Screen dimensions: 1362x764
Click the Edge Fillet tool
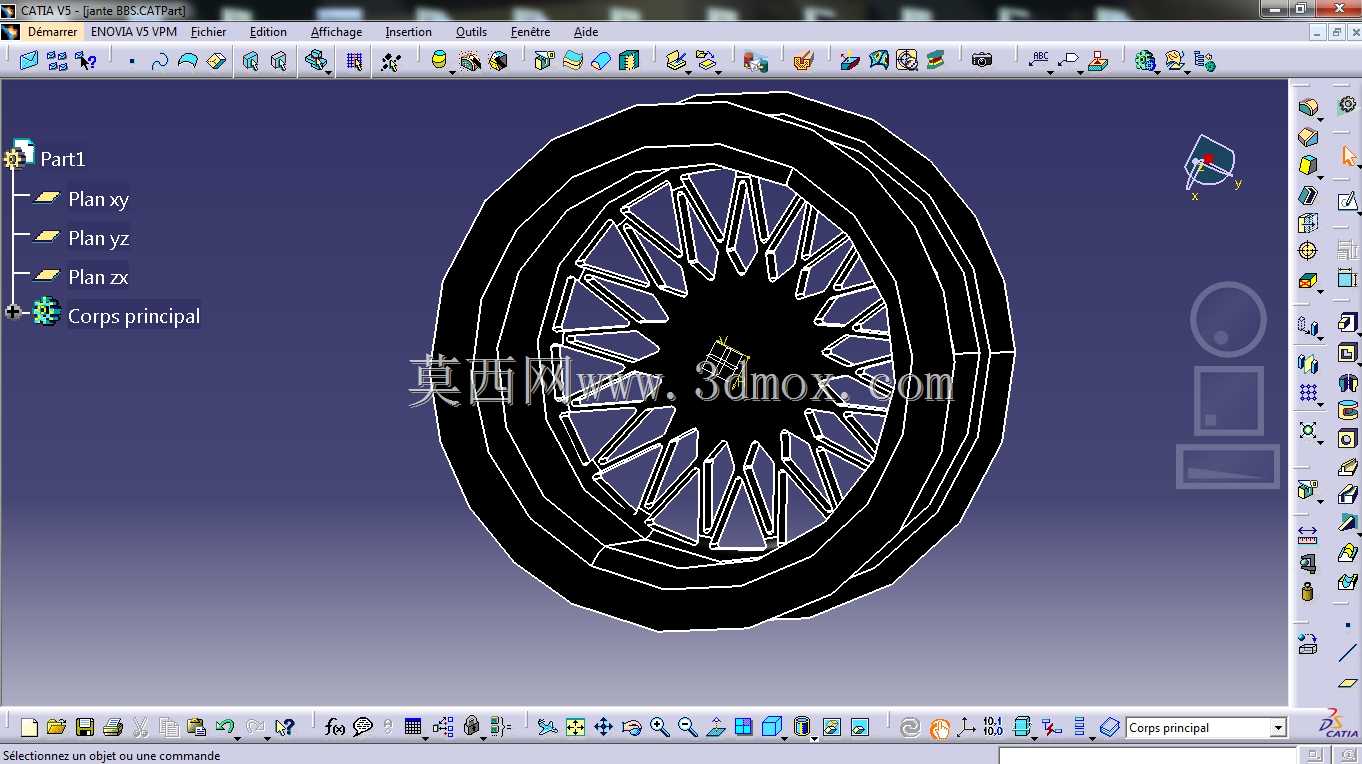pos(1307,107)
